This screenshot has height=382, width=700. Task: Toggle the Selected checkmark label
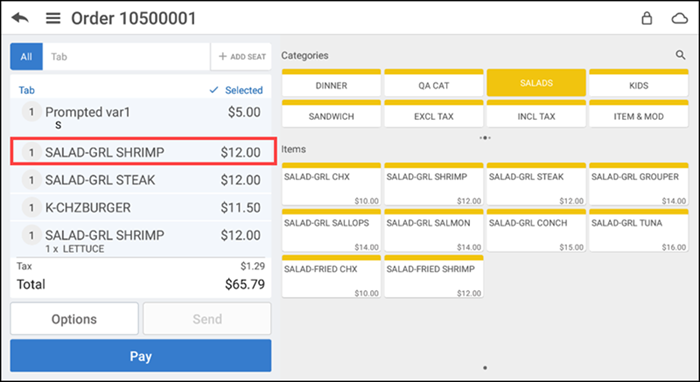click(236, 90)
